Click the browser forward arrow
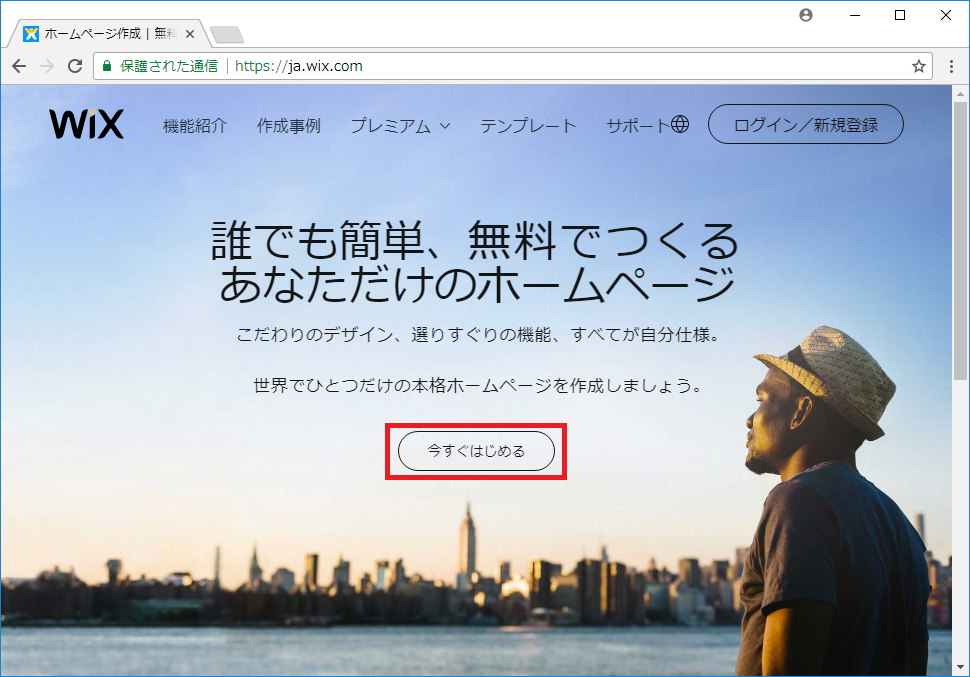Screen dimensions: 970x677 pos(47,66)
